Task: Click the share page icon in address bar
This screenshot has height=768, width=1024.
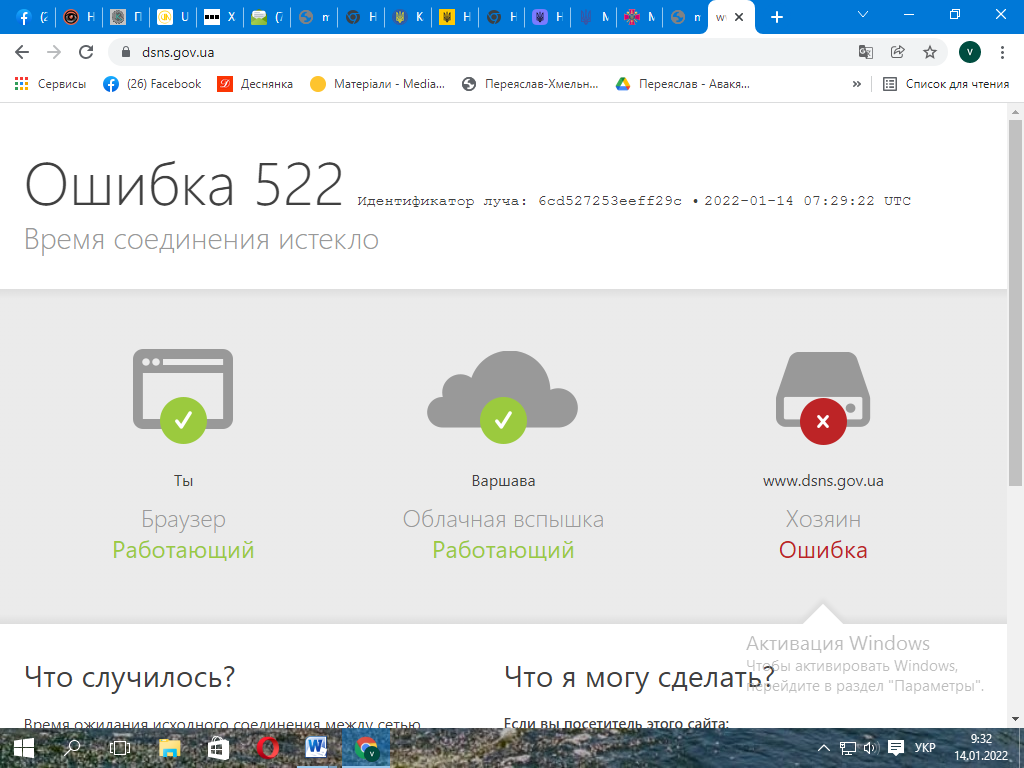Action: tap(897, 52)
